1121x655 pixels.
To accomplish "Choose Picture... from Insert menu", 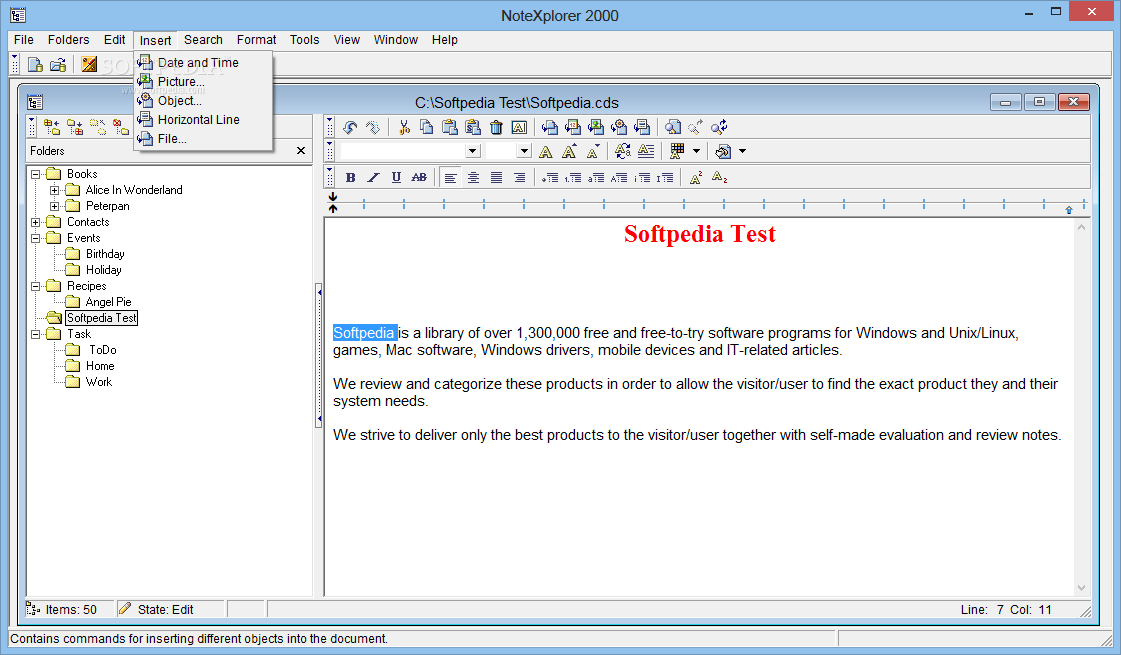I will point(203,82).
